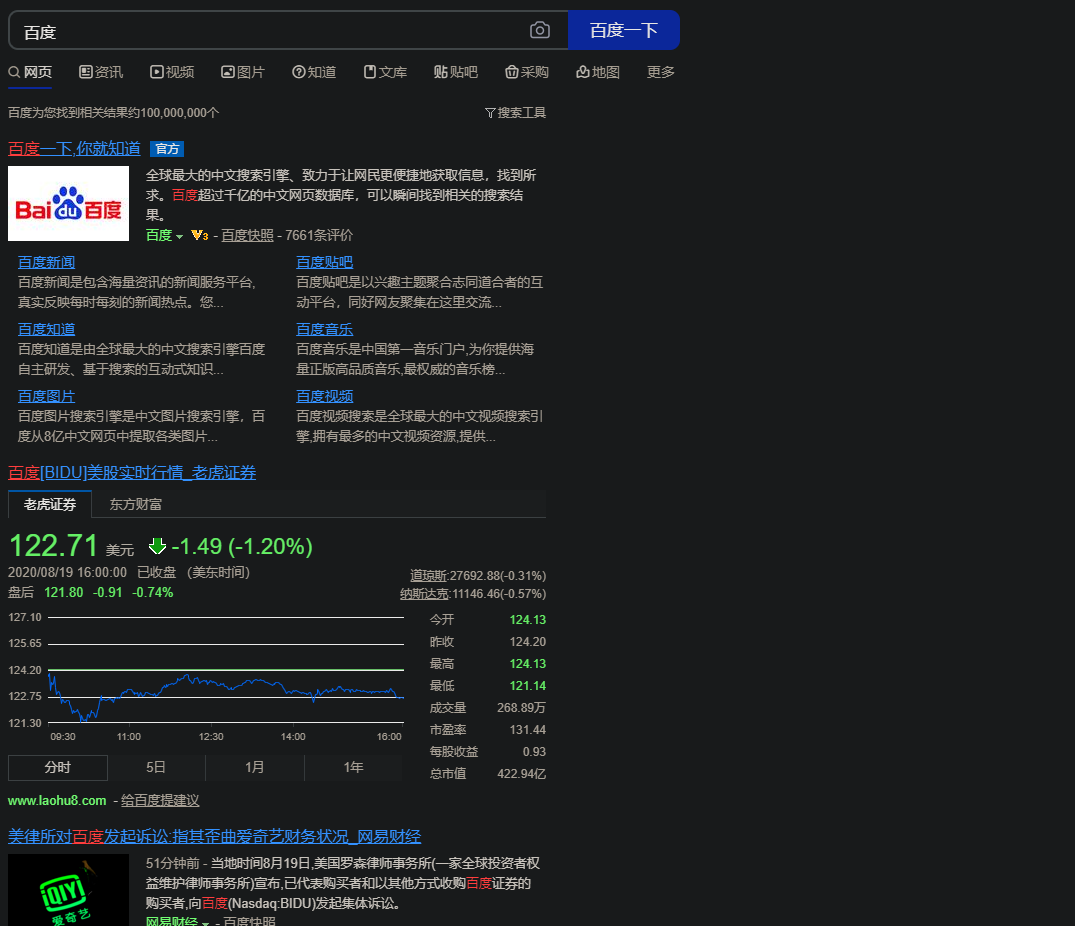Open 搜索工具 filter tools
This screenshot has height=926, width=1075.
coord(515,112)
